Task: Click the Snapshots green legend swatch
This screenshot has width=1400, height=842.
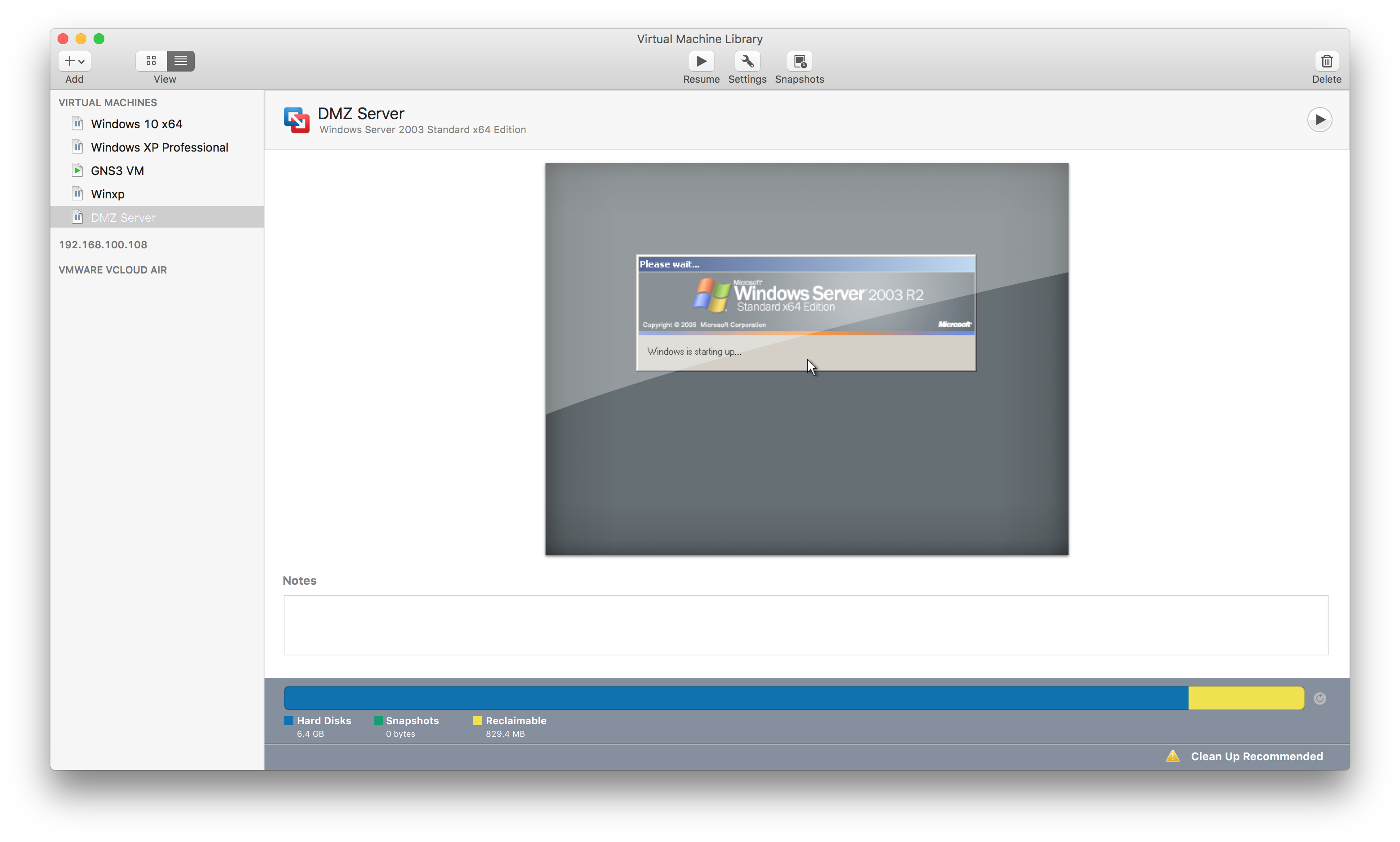Action: click(x=378, y=721)
